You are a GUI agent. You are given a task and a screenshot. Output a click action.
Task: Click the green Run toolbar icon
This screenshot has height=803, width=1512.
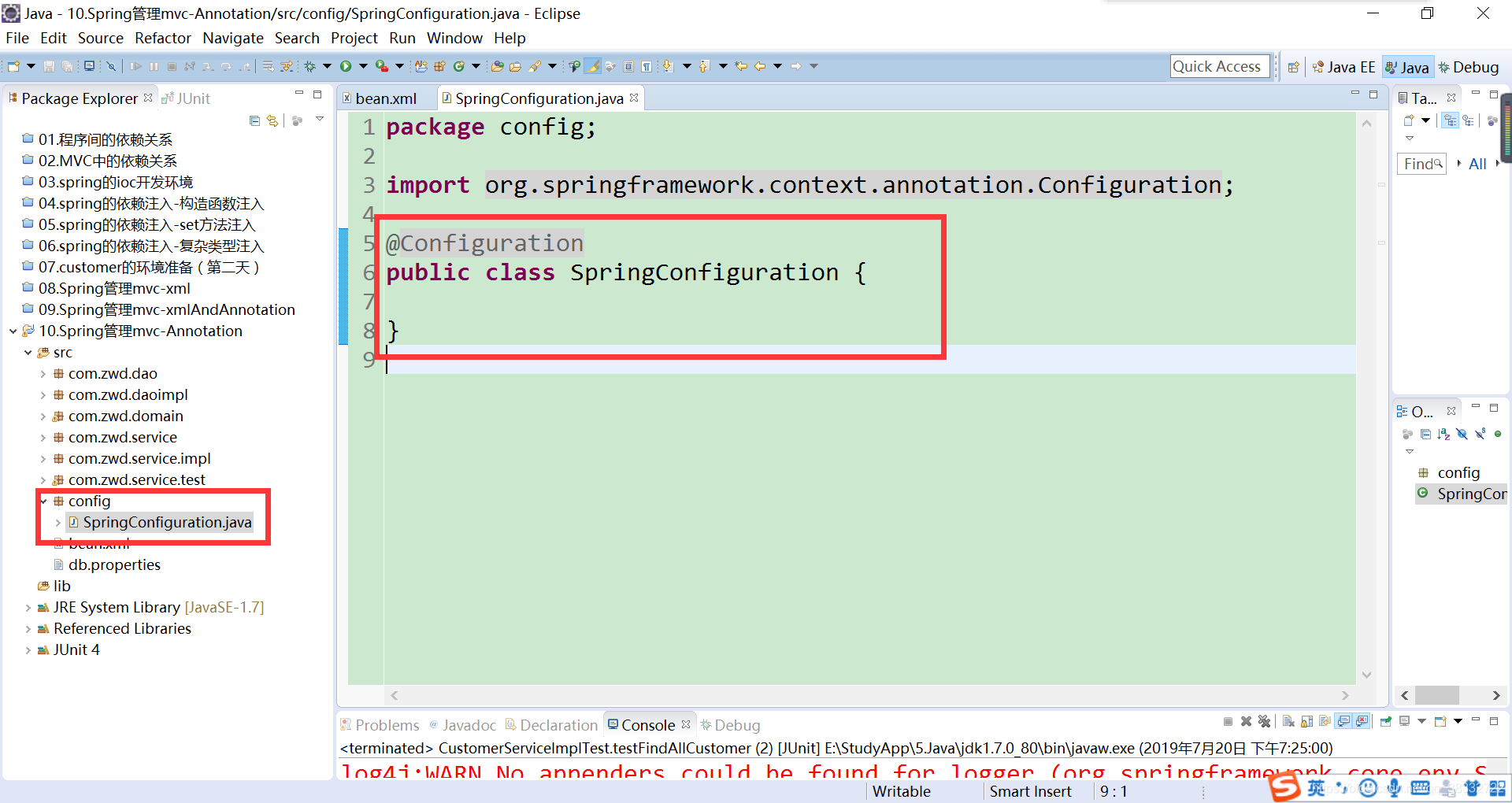coord(346,66)
